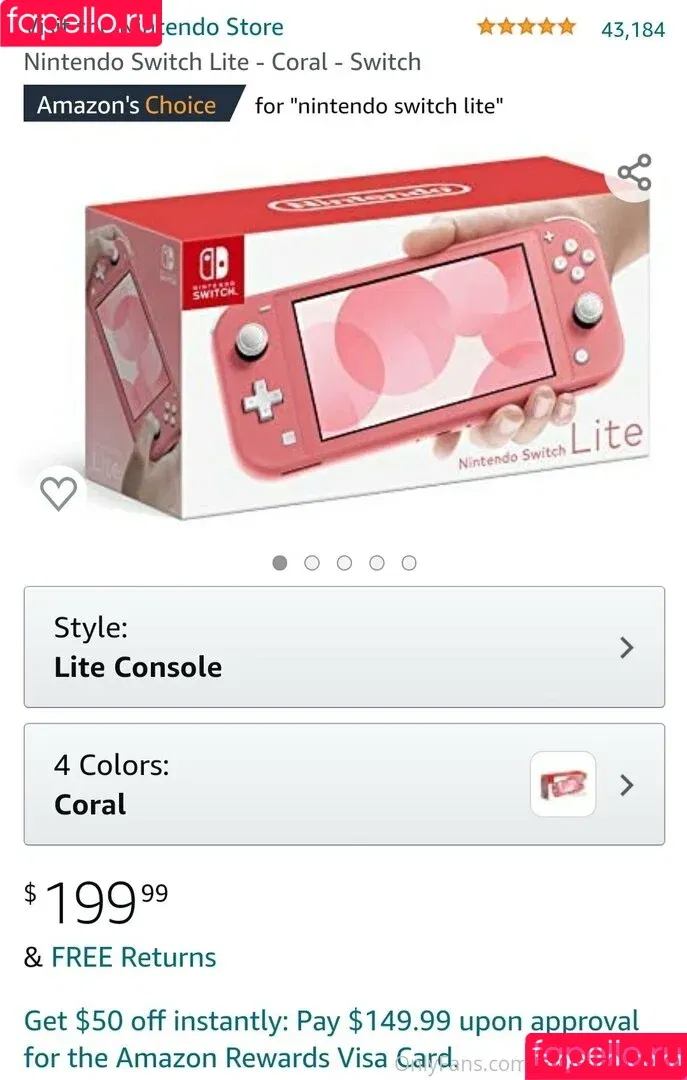687x1080 pixels.
Task: Open the FREE Returns link
Action: click(x=134, y=957)
